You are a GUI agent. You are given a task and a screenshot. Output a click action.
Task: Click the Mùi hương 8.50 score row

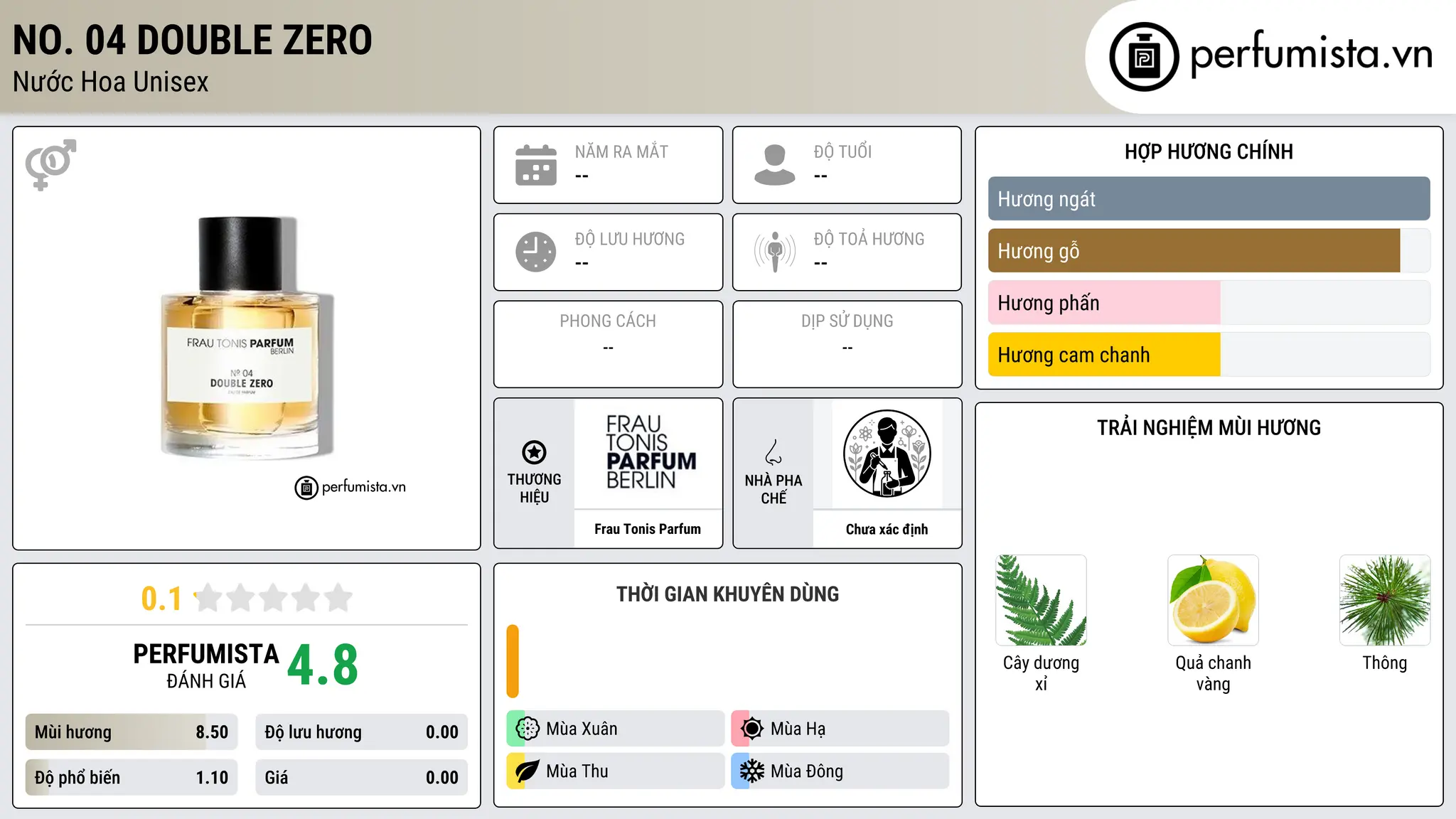point(132,732)
